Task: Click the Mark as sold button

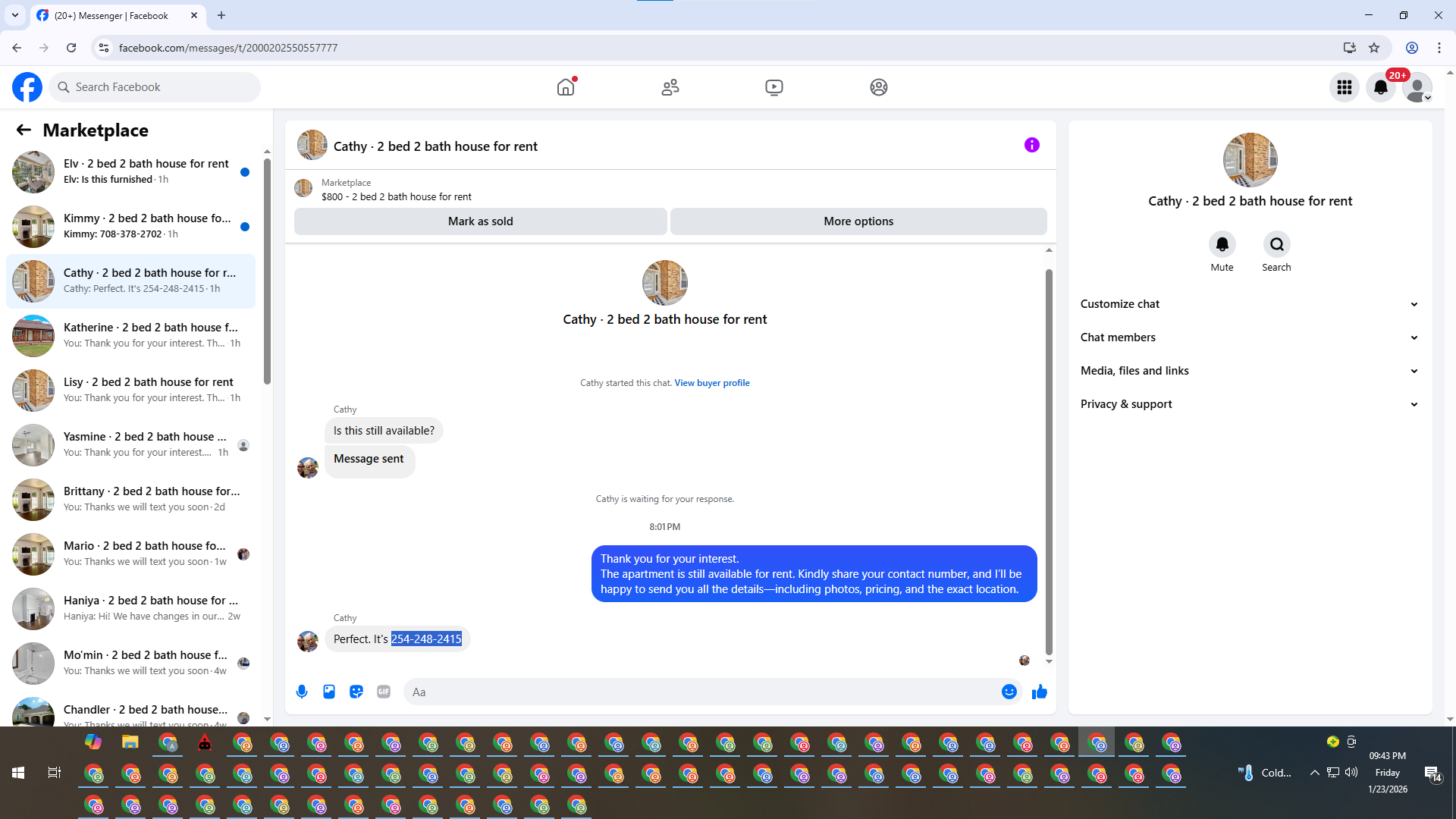Action: [x=480, y=221]
